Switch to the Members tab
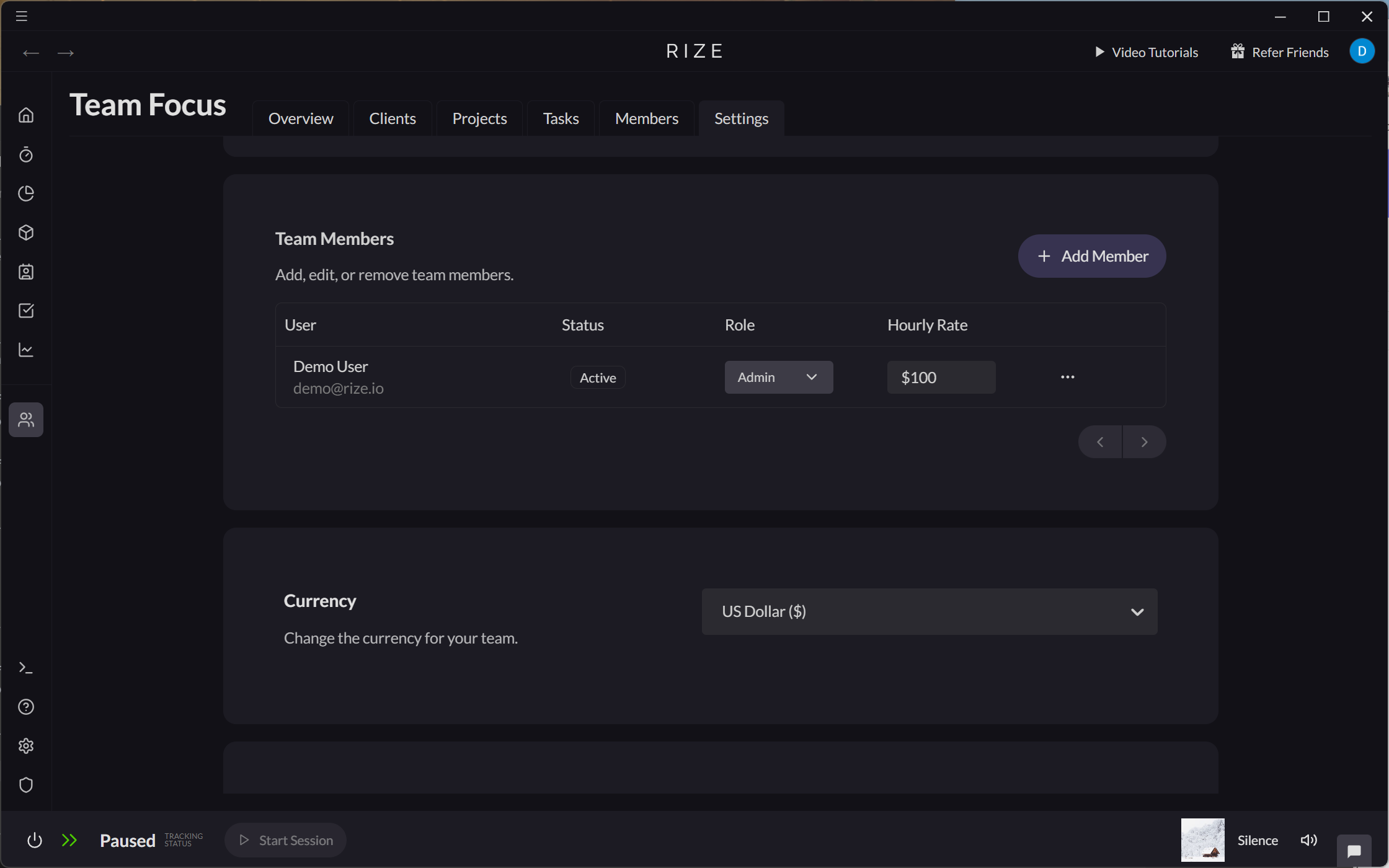The width and height of the screenshot is (1389, 868). 646,118
